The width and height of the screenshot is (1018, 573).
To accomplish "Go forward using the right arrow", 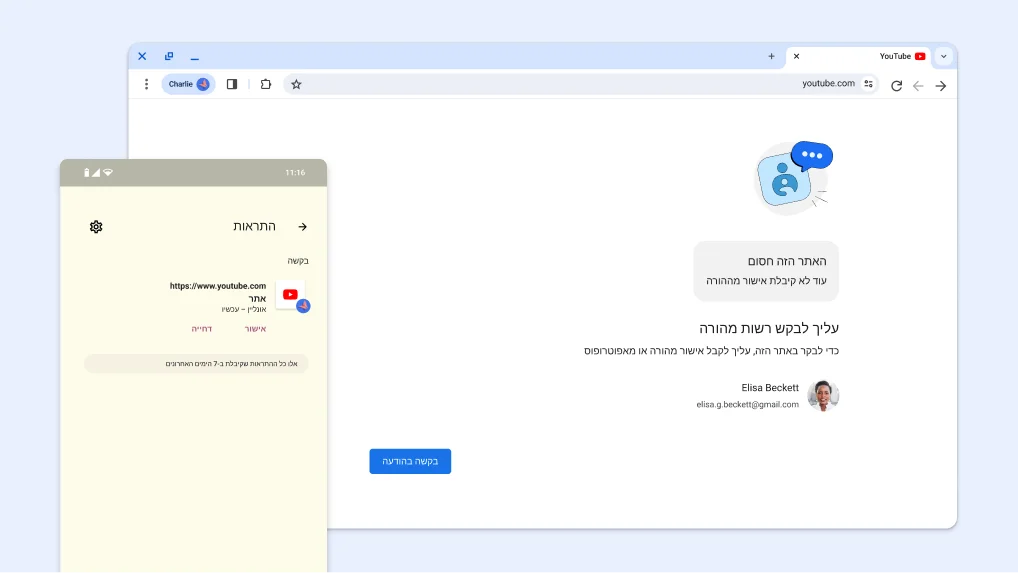I will [x=941, y=86].
